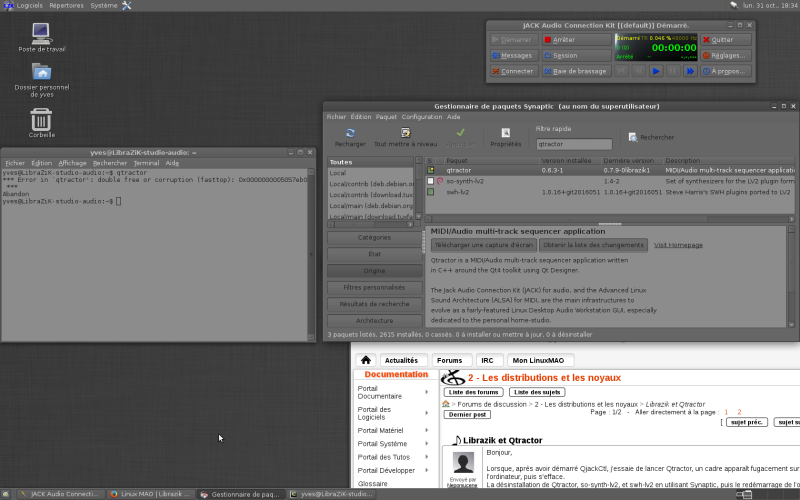Open the IRC tab on LinuxMAO
Image resolution: width=800 pixels, height=500 pixels.
pos(487,360)
